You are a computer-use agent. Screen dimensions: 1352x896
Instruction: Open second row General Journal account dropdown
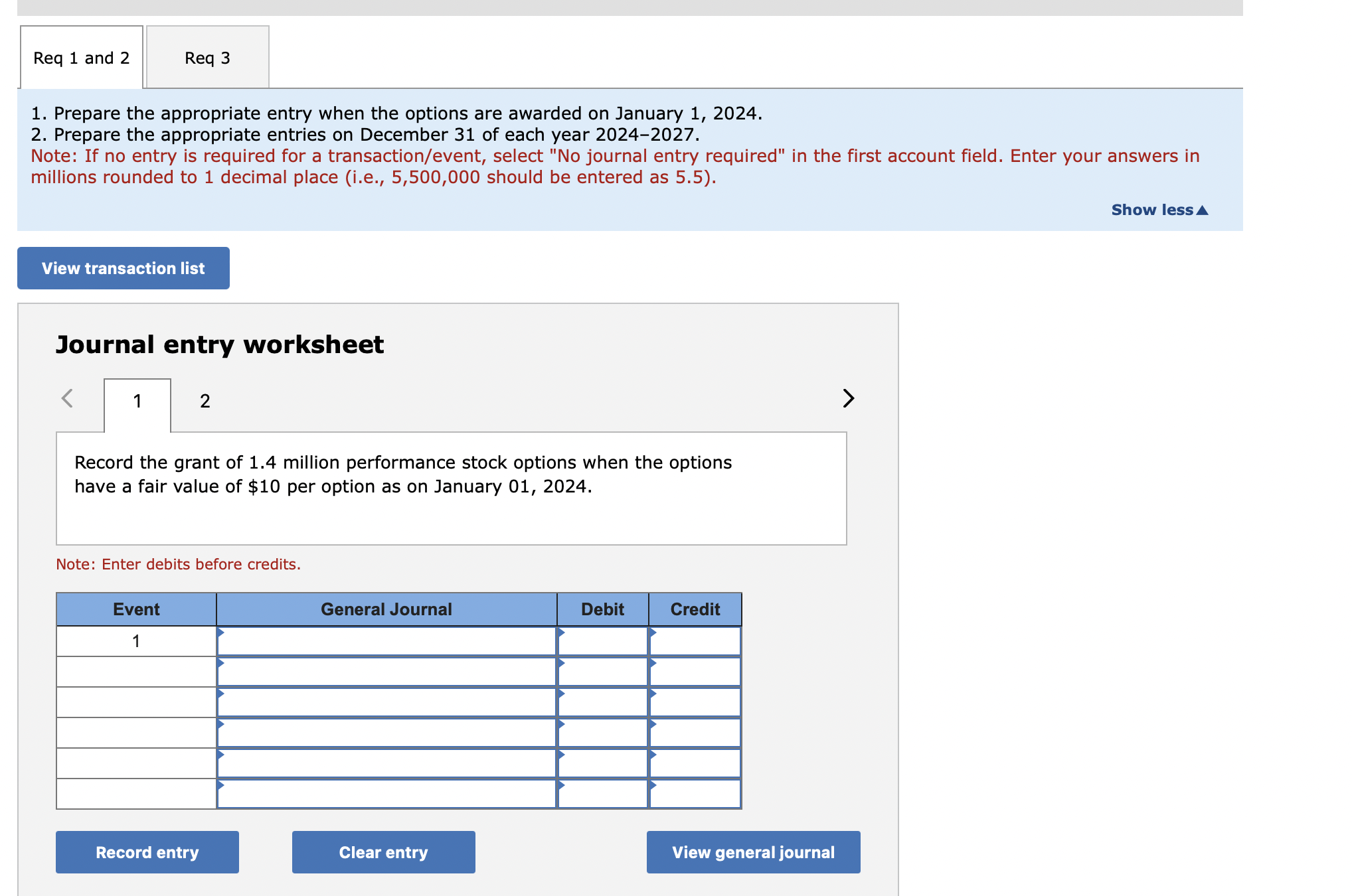tap(386, 672)
